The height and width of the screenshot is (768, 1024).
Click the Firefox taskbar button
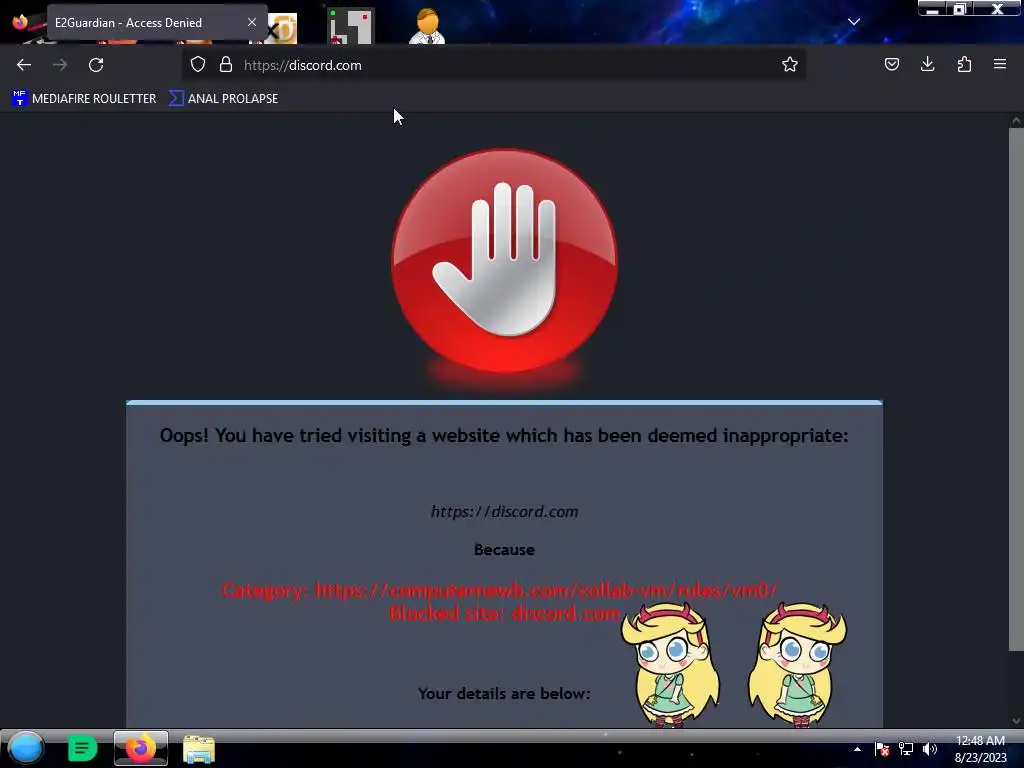(140, 748)
